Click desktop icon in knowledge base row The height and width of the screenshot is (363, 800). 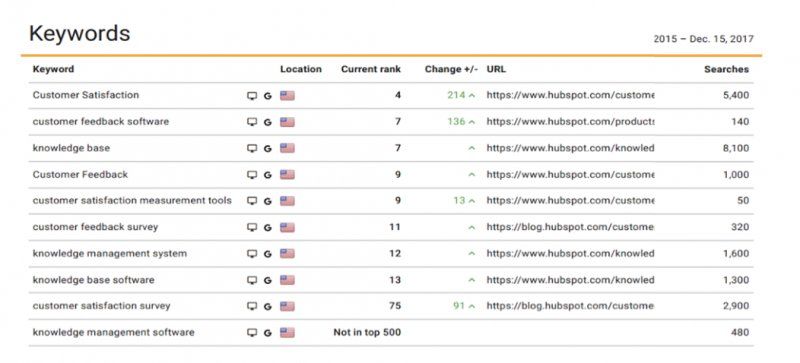click(252, 149)
